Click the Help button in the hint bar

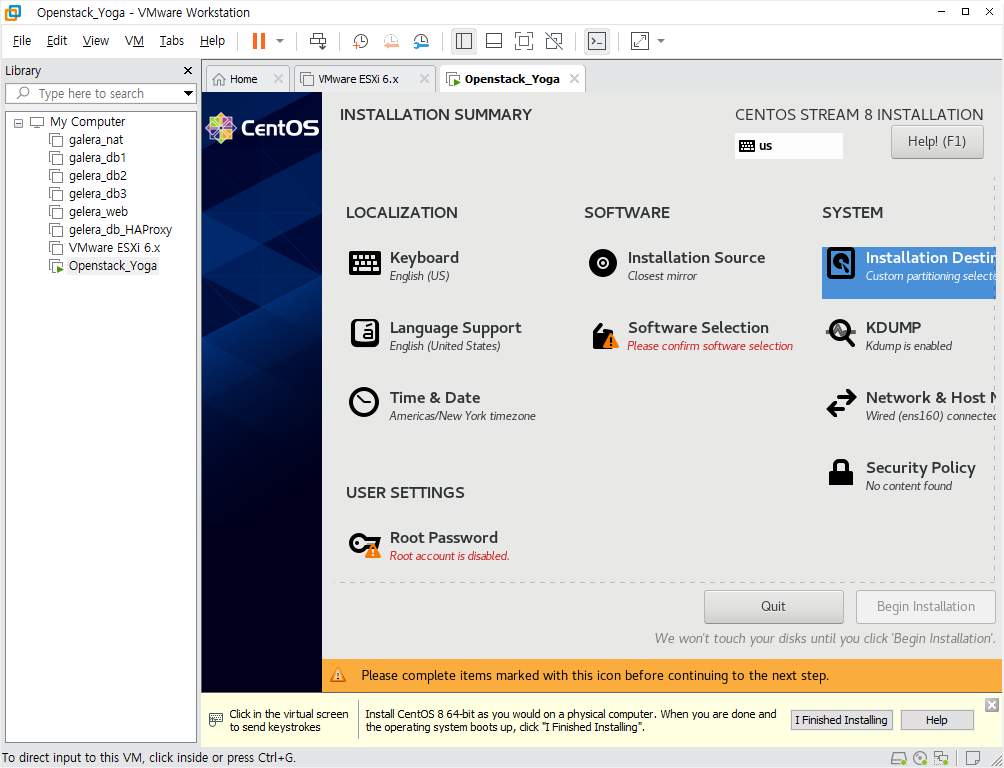[x=937, y=720]
